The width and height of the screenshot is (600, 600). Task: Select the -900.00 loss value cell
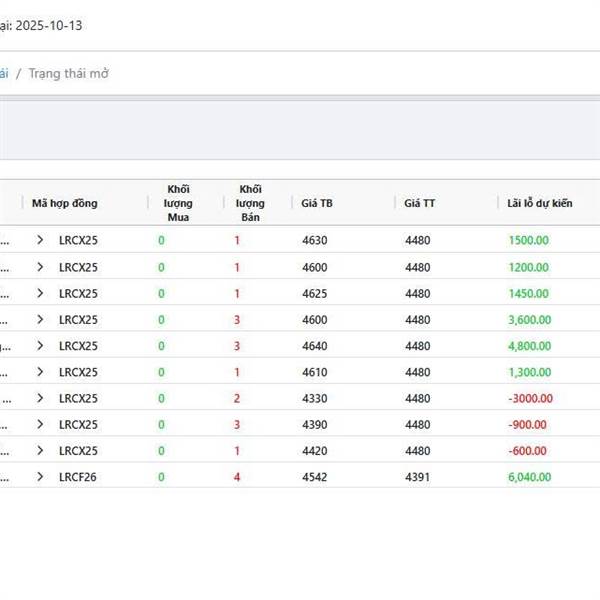coord(528,424)
